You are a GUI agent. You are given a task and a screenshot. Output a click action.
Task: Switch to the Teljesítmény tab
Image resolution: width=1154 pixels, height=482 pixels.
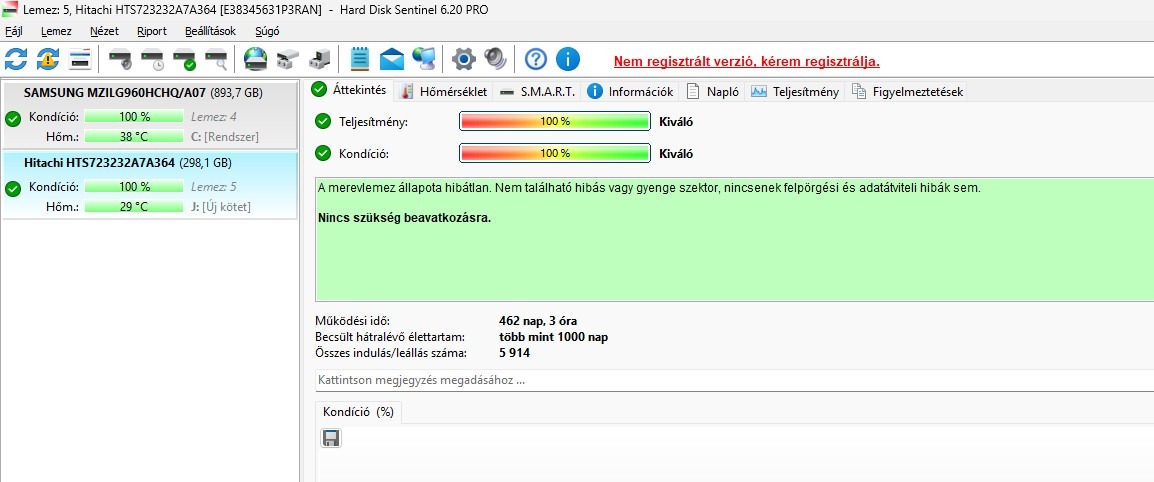796,92
